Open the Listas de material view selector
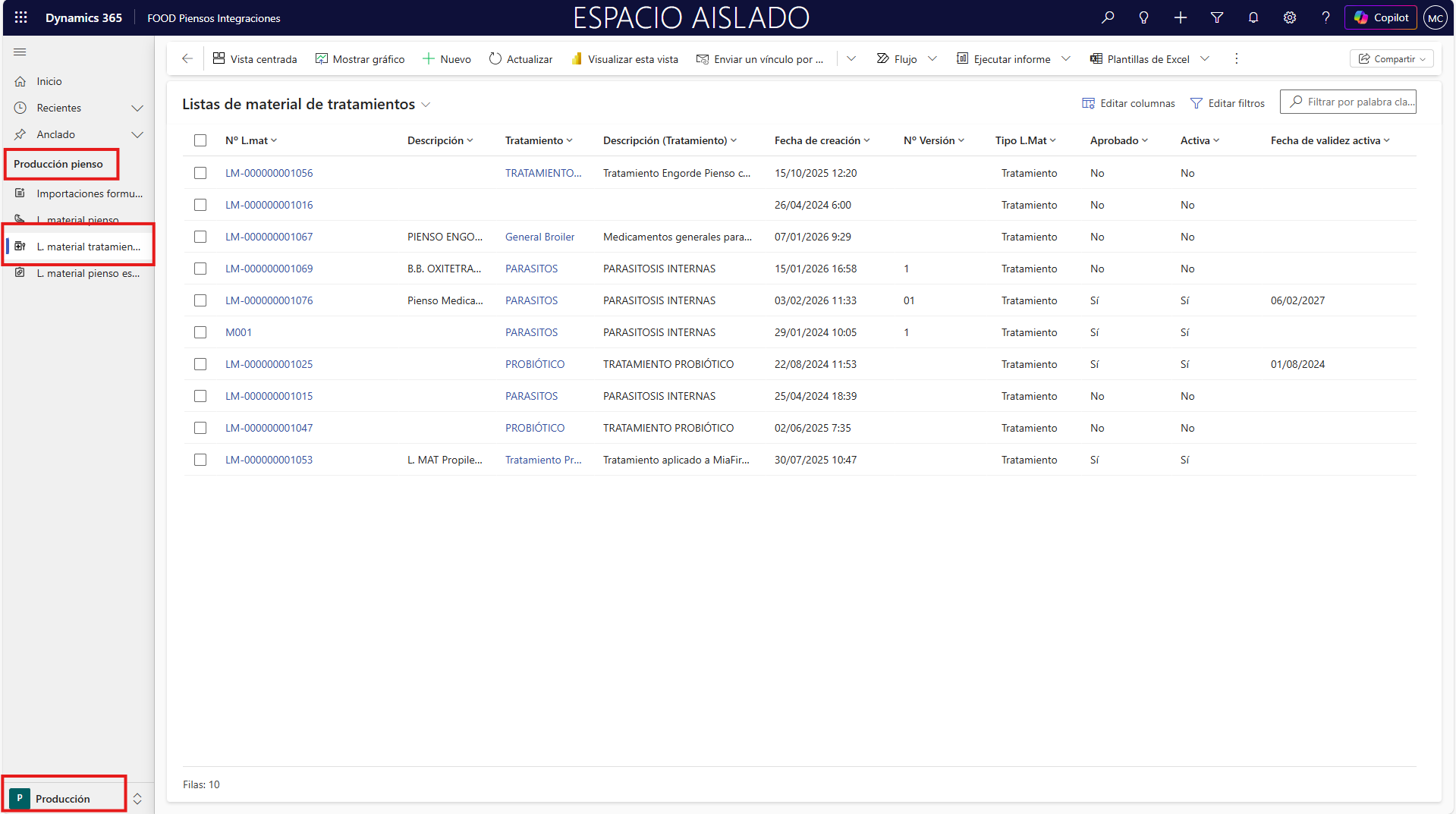 point(426,105)
